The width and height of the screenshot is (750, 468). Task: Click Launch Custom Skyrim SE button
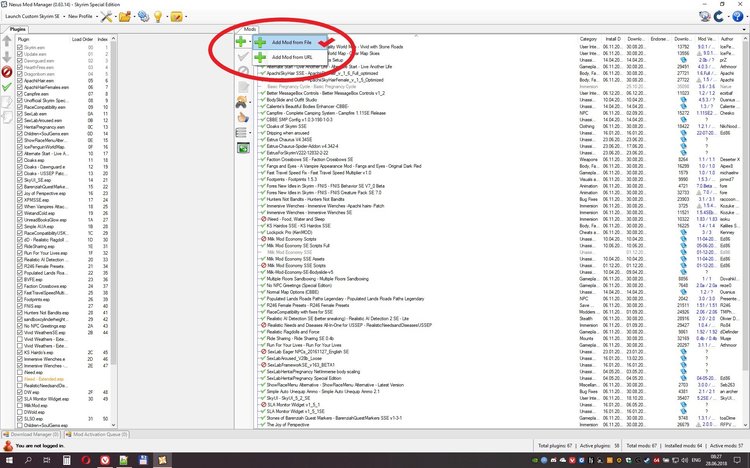(32, 16)
